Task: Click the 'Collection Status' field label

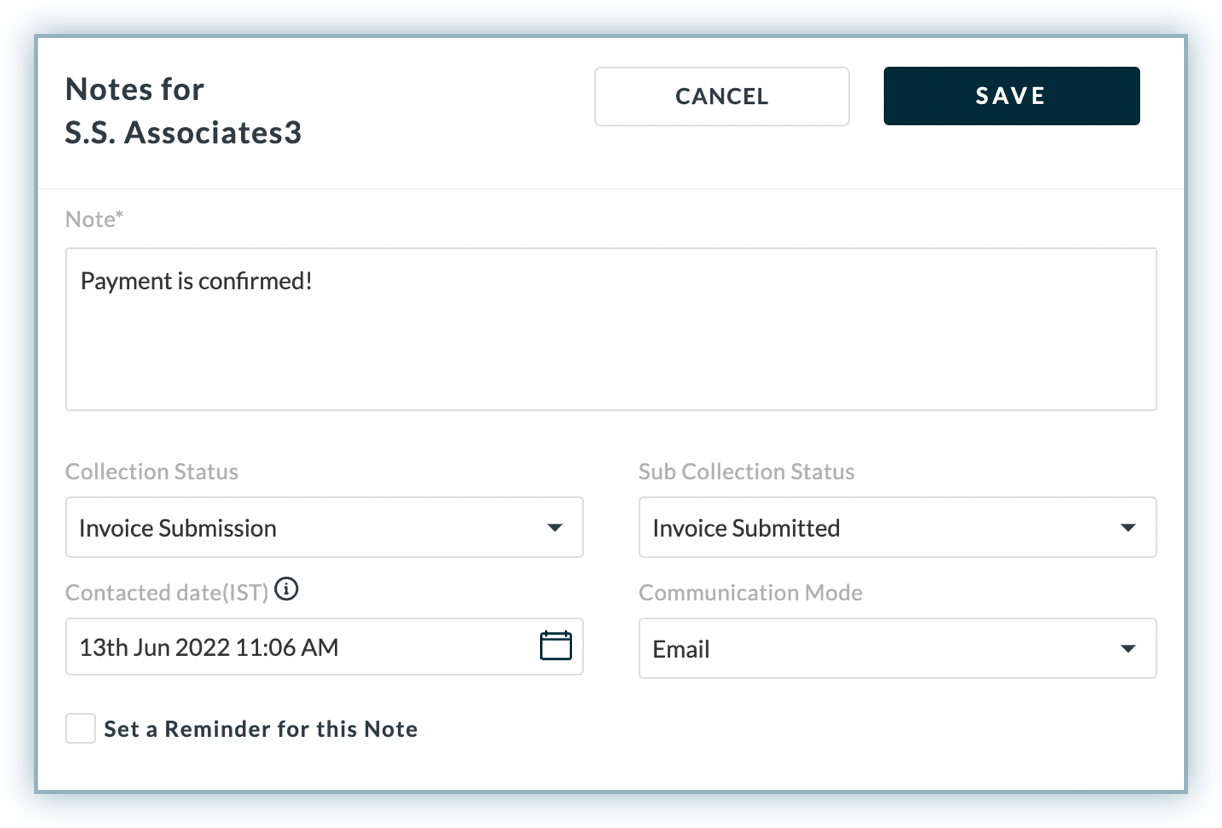Action: tap(152, 472)
